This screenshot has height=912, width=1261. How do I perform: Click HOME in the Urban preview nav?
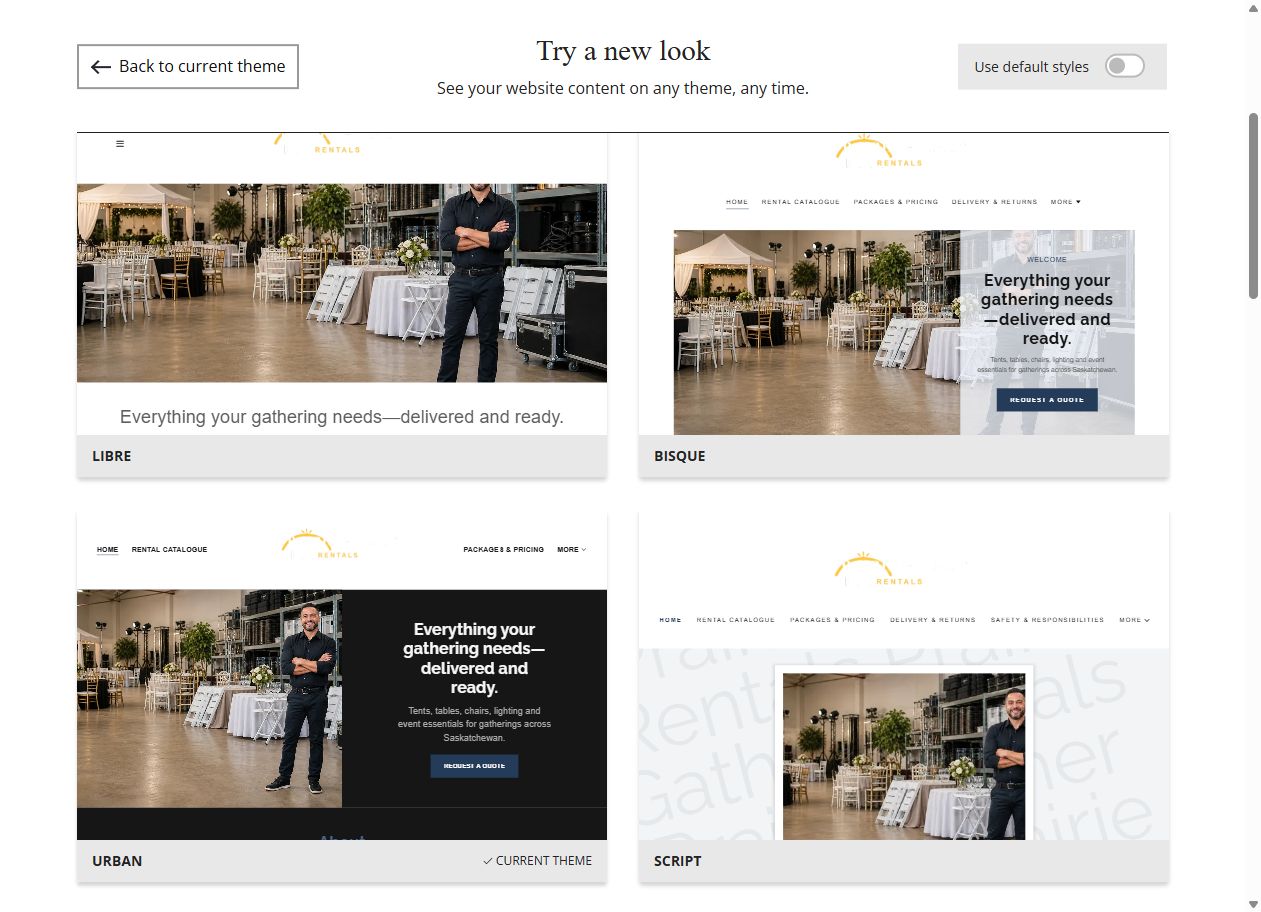click(107, 550)
